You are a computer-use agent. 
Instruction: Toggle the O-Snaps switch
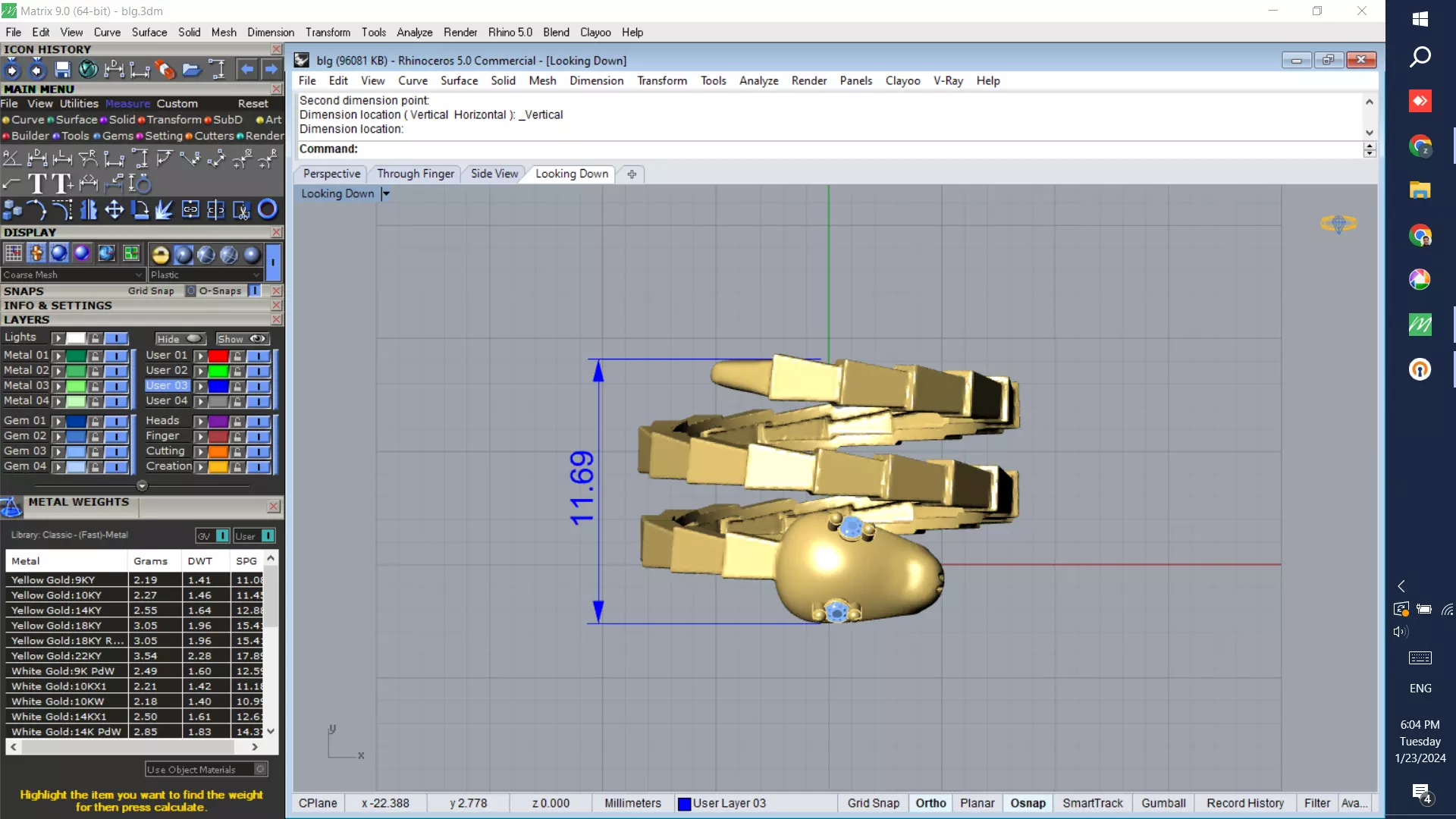point(254,291)
